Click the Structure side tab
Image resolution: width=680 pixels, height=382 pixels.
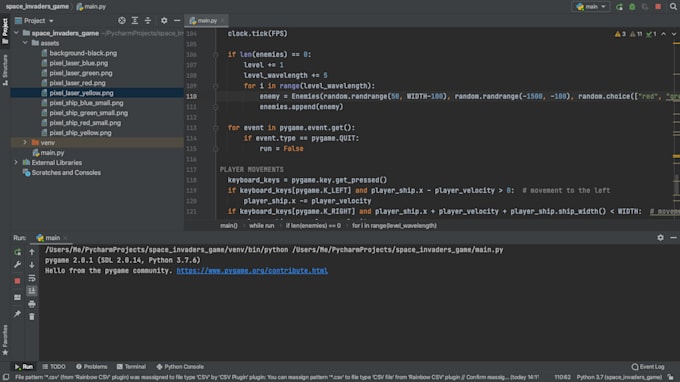point(5,69)
